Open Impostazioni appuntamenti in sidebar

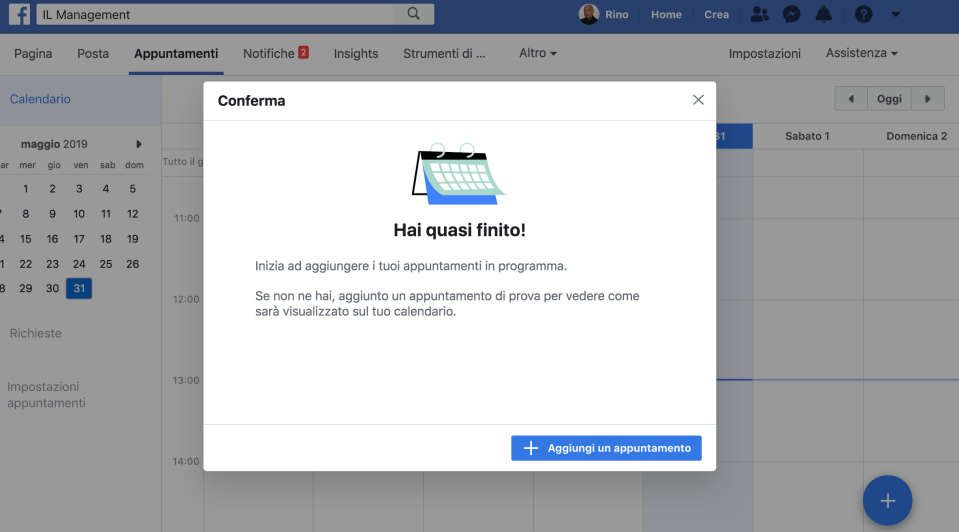[x=46, y=395]
